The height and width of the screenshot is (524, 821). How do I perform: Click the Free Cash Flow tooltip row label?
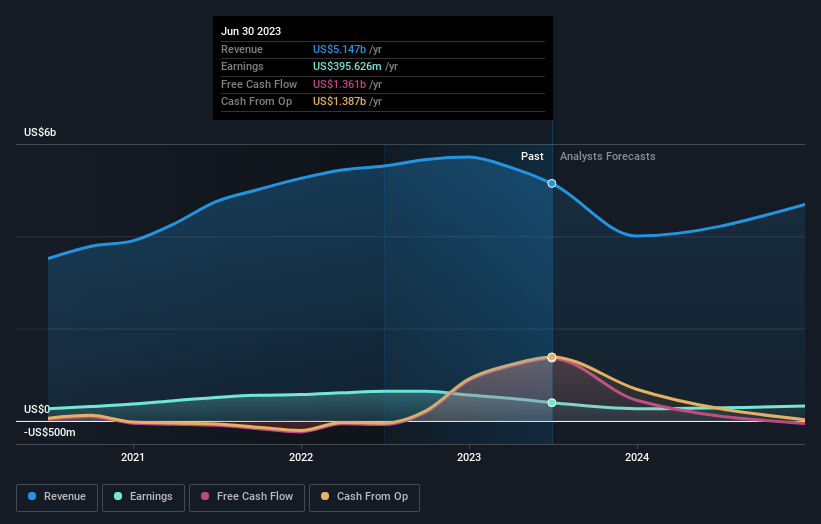[259, 84]
